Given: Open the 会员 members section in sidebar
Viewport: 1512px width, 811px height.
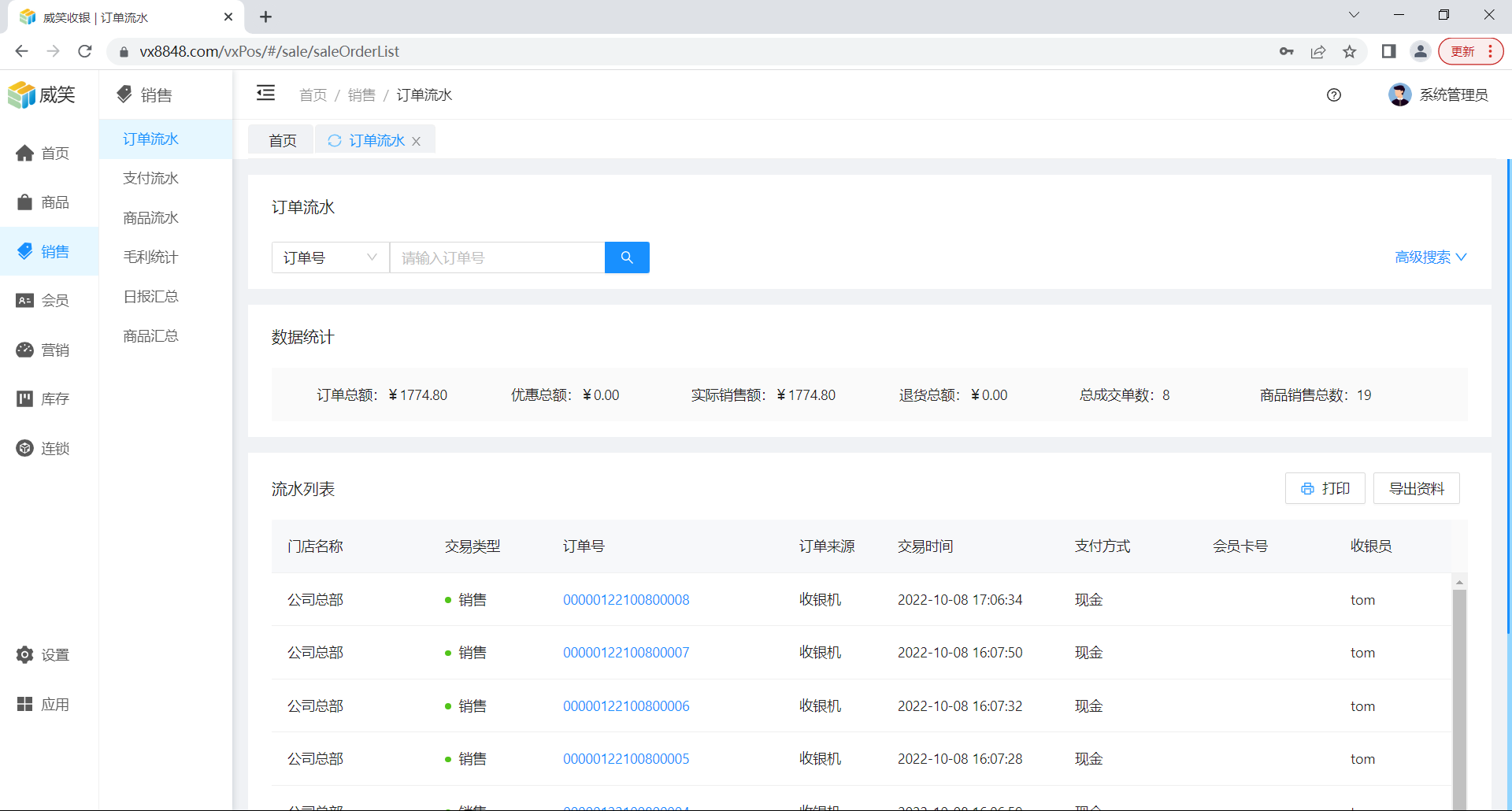Looking at the screenshot, I should (44, 301).
